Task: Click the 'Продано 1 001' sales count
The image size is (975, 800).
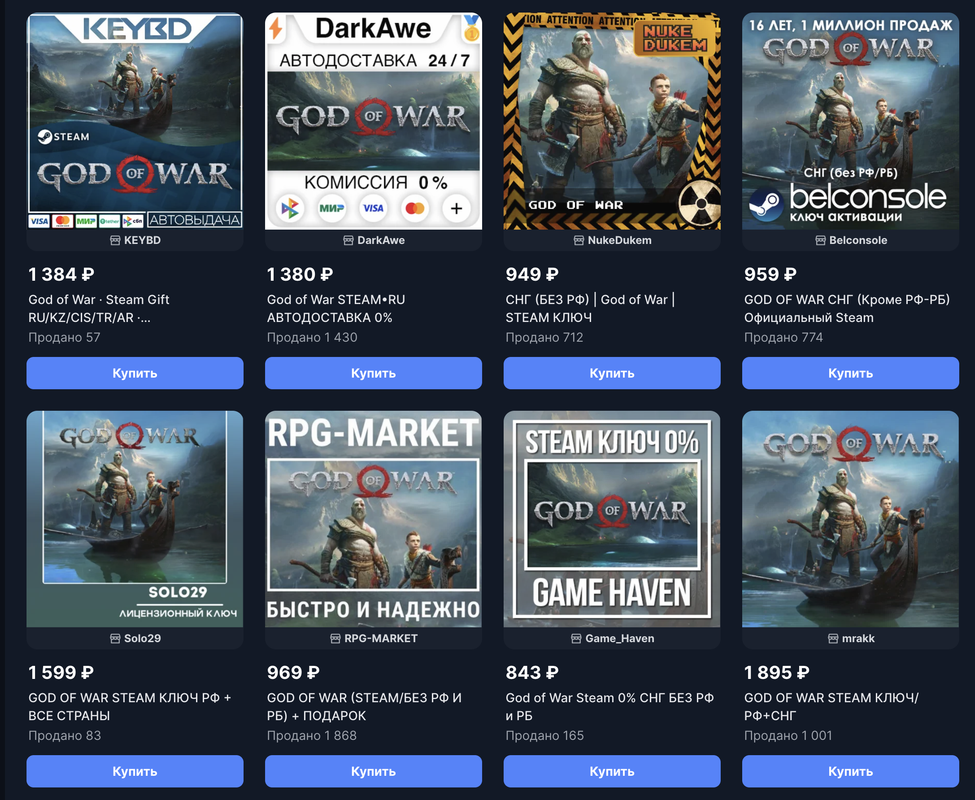Action: tap(788, 736)
